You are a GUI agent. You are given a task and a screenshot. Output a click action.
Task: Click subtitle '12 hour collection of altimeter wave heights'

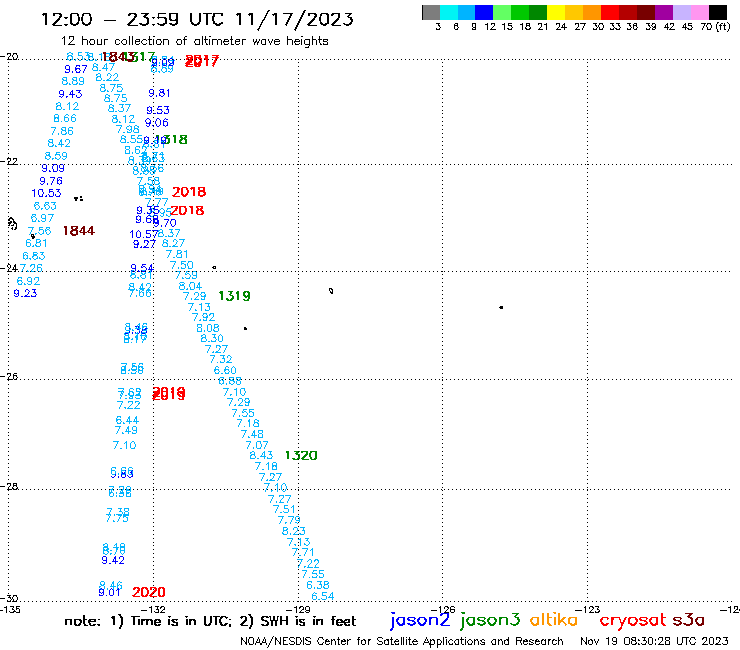(x=194, y=42)
